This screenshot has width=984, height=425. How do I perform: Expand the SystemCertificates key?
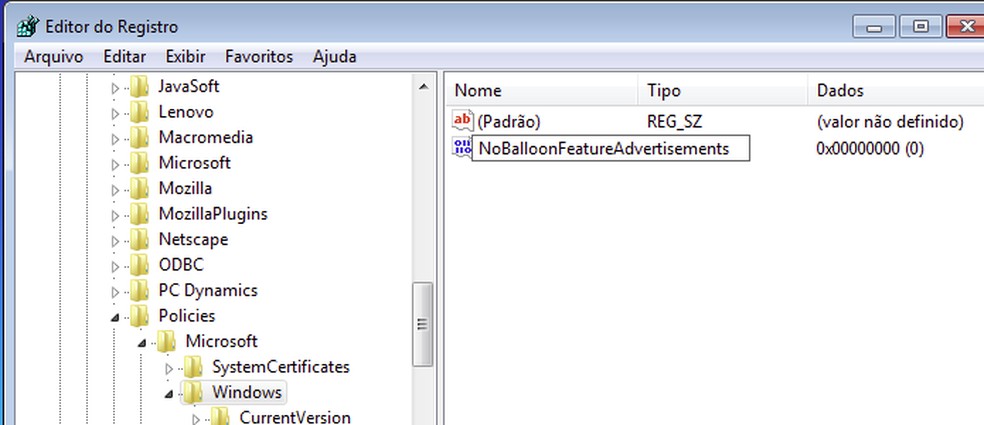(168, 369)
